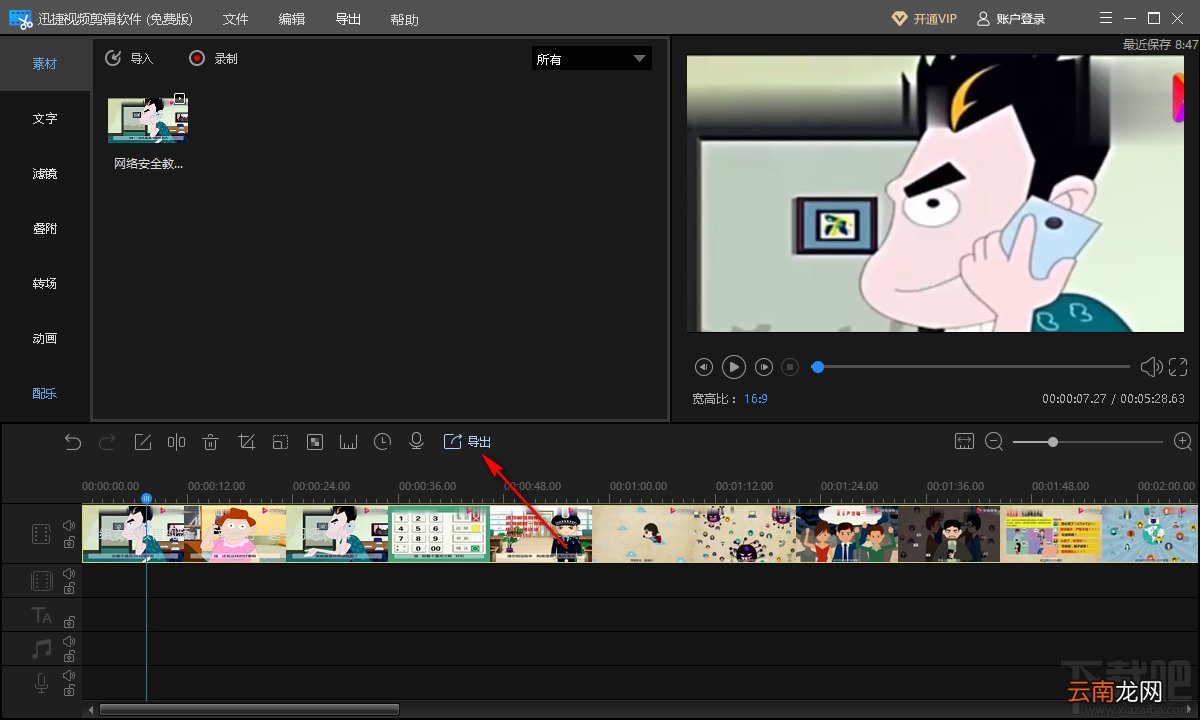Split the clip with the split tool

[177, 442]
